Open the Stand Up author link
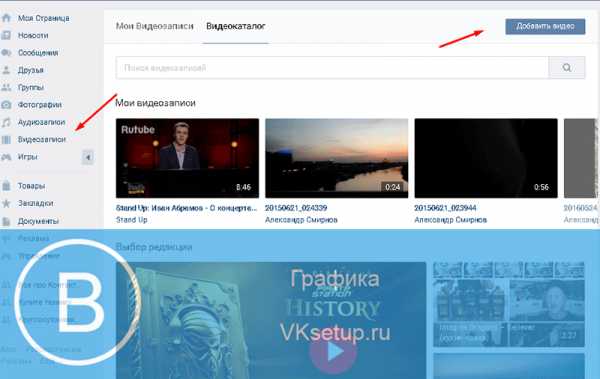This screenshot has height=379, width=600. click(x=132, y=220)
